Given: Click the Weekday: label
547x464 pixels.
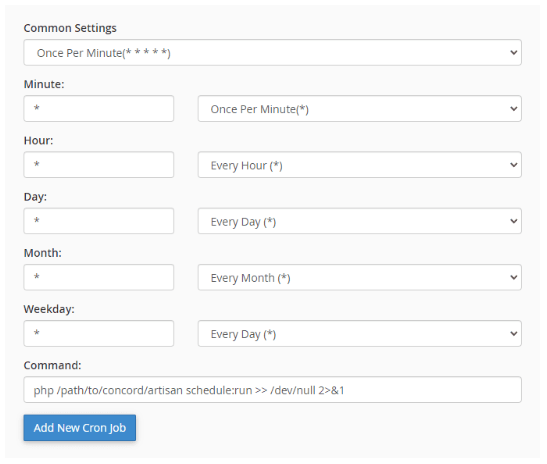Looking at the screenshot, I should click(49, 309).
